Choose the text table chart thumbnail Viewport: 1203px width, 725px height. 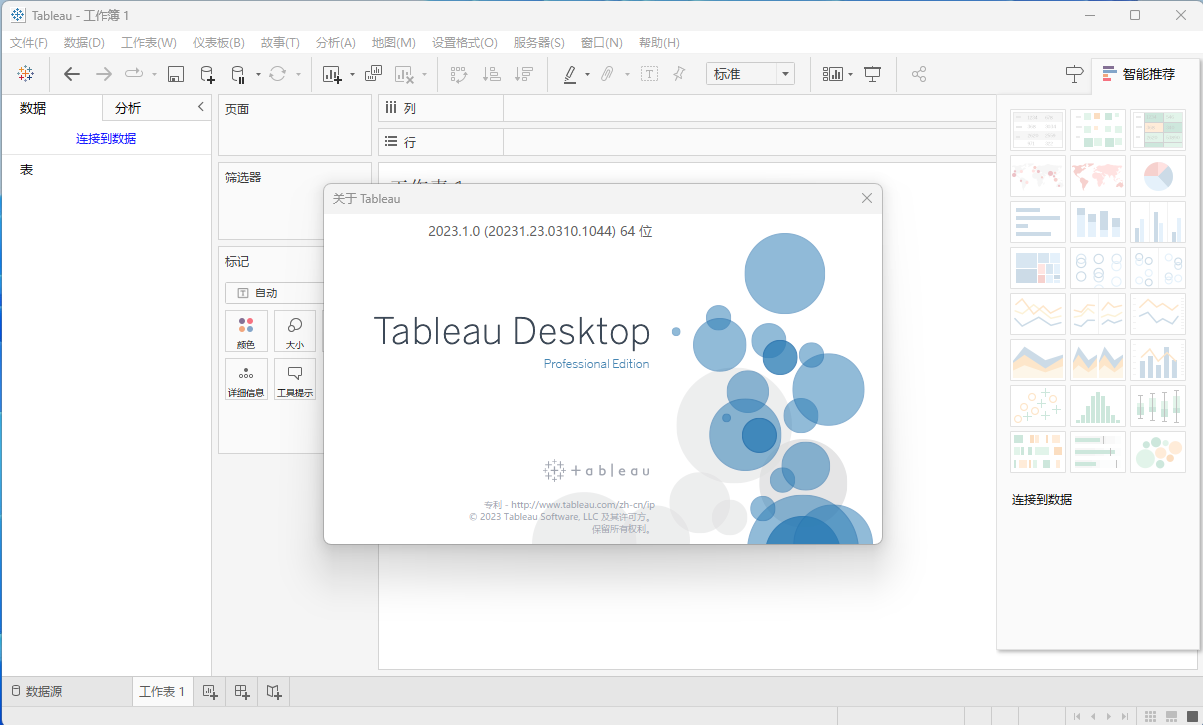click(1038, 130)
